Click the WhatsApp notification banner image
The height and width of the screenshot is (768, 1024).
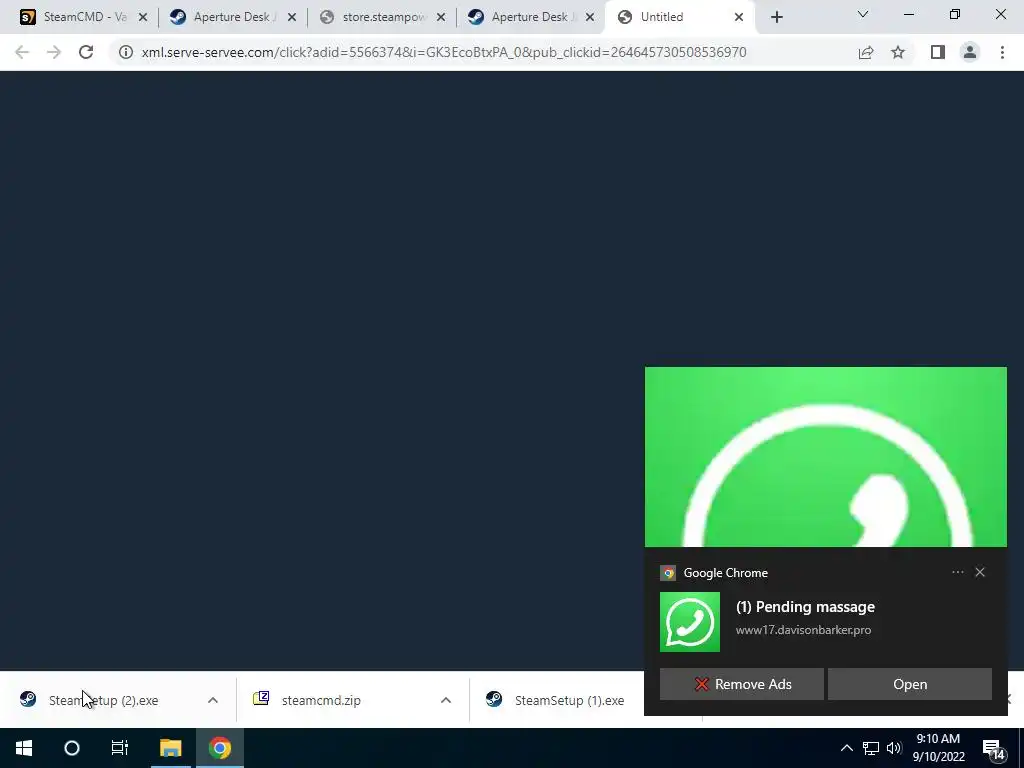(x=825, y=457)
